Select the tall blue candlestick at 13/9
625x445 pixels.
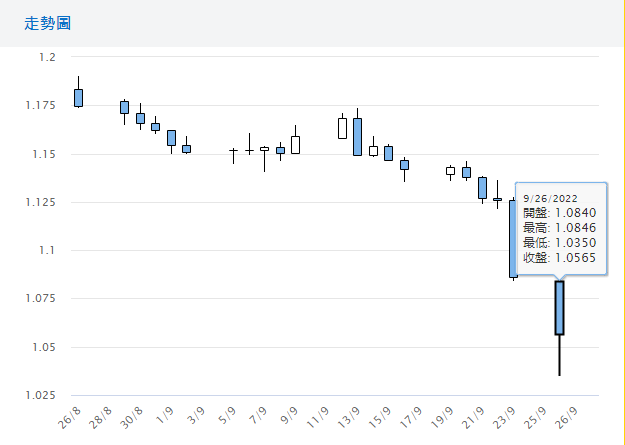point(357,137)
